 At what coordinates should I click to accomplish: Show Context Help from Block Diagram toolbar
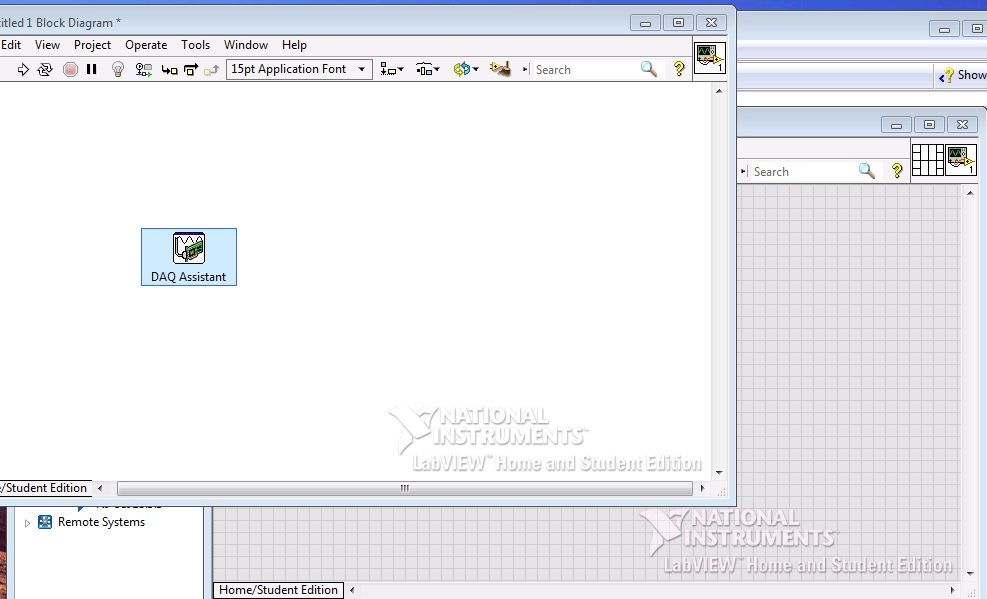[679, 69]
